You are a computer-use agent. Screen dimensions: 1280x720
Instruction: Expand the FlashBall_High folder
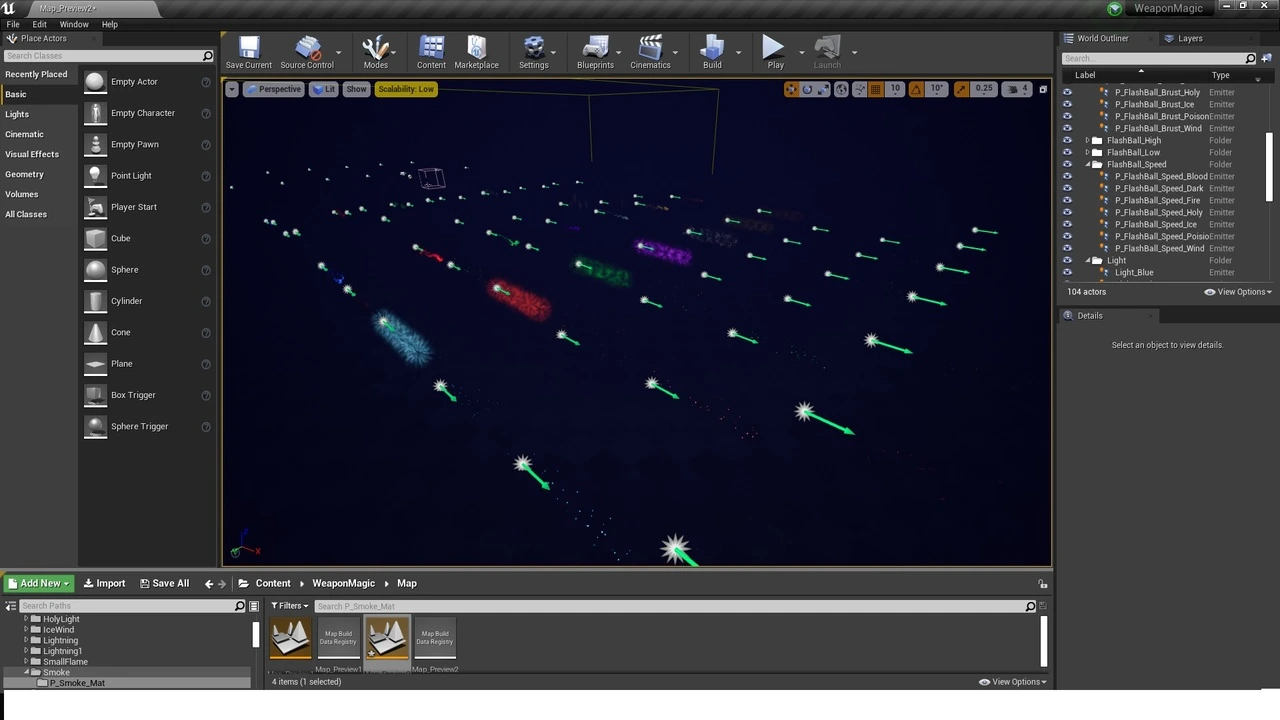click(x=1087, y=141)
